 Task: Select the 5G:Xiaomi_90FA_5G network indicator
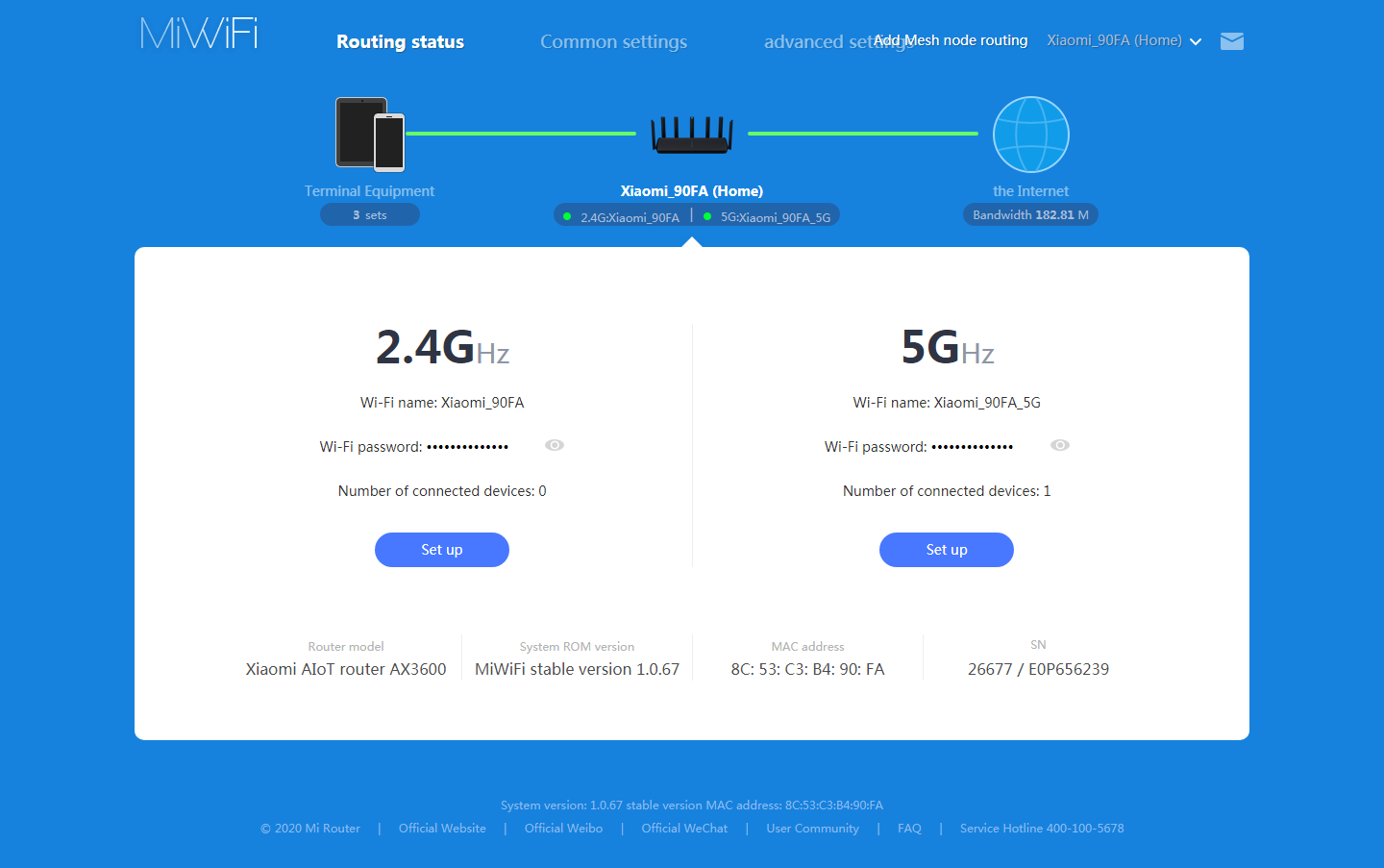click(769, 217)
